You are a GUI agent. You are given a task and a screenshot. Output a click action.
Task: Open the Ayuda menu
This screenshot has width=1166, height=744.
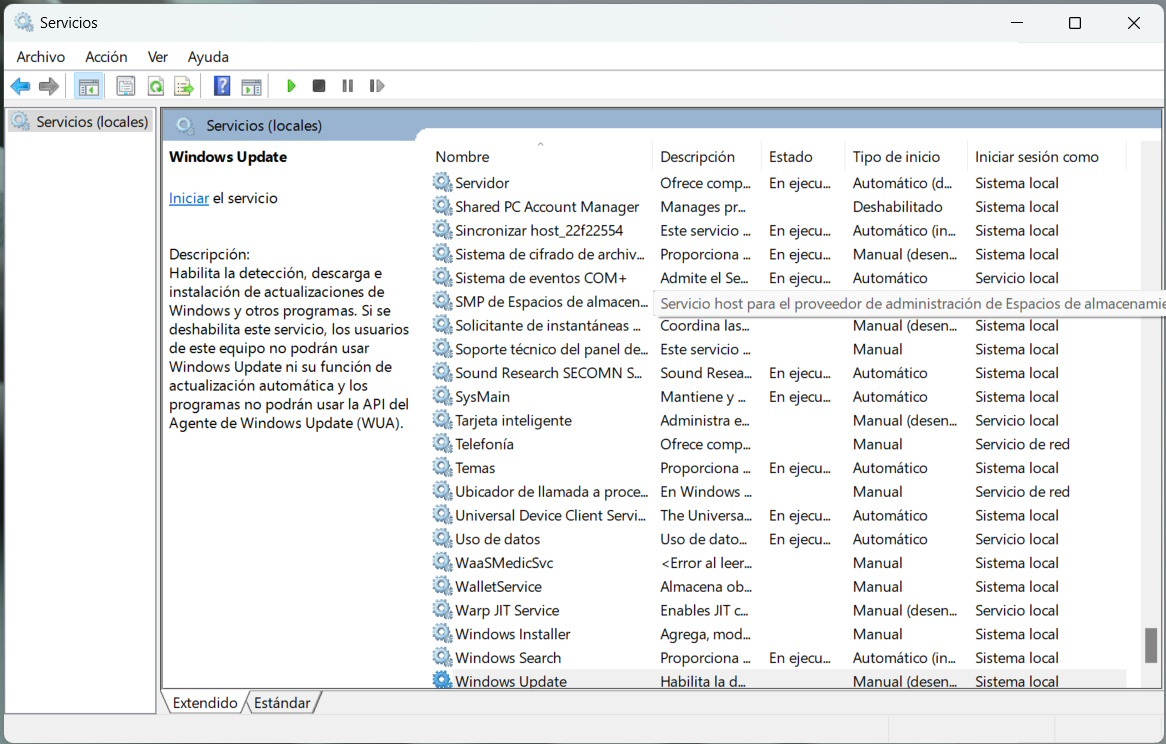pyautogui.click(x=208, y=56)
